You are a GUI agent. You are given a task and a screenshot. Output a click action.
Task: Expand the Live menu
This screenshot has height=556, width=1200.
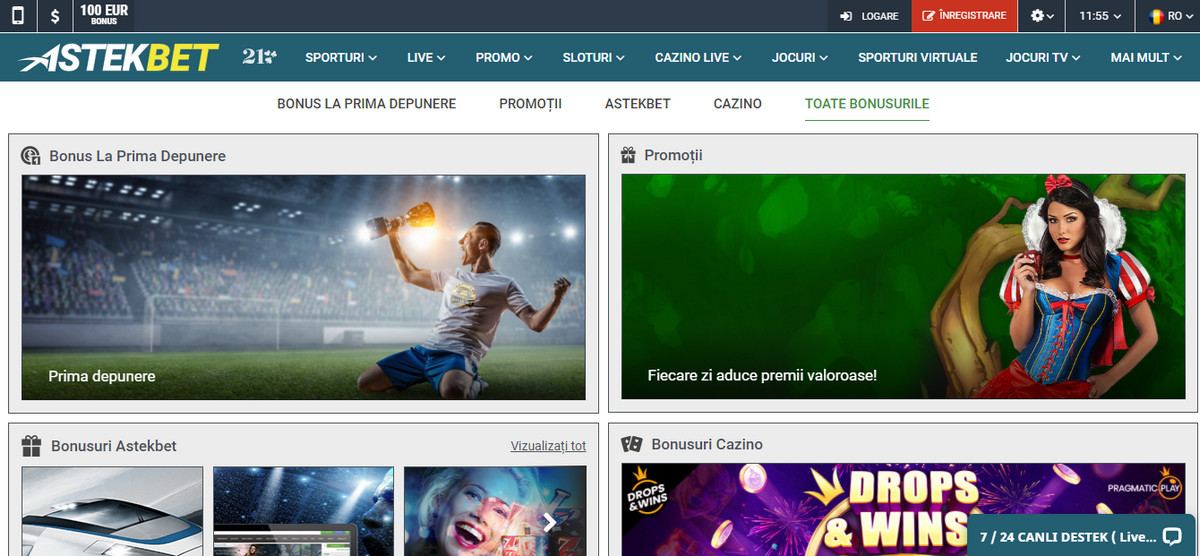426,58
